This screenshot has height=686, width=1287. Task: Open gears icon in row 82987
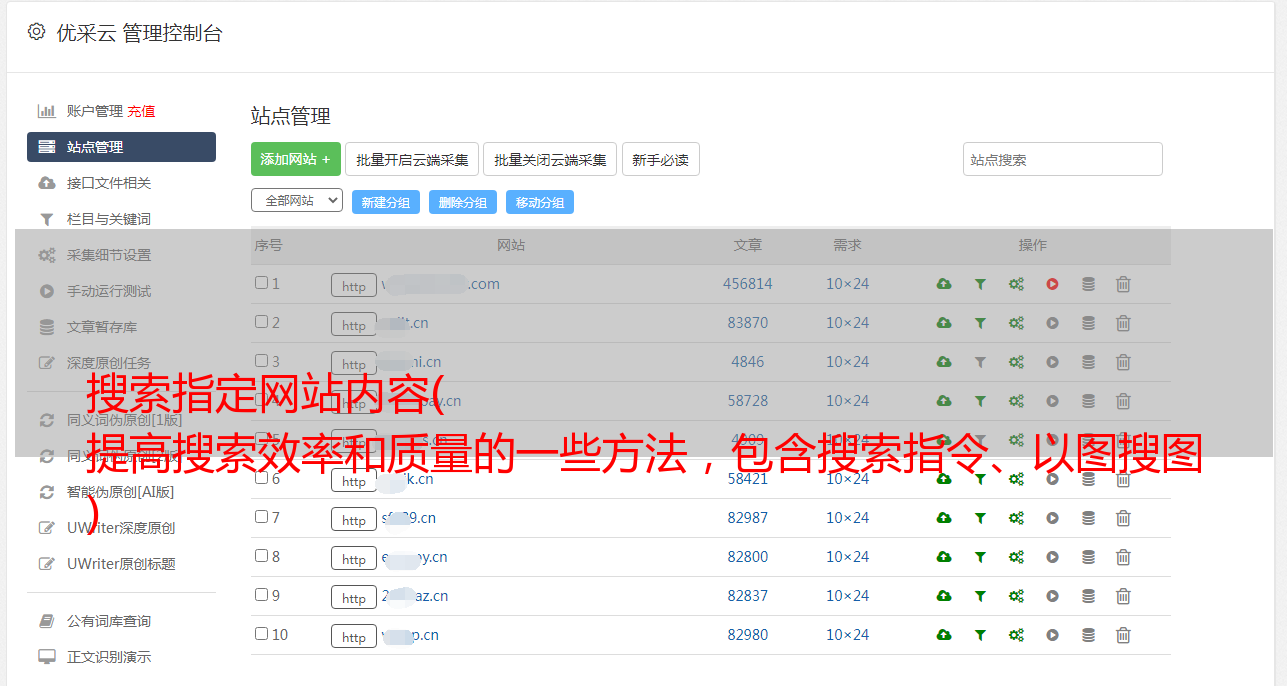[1016, 518]
